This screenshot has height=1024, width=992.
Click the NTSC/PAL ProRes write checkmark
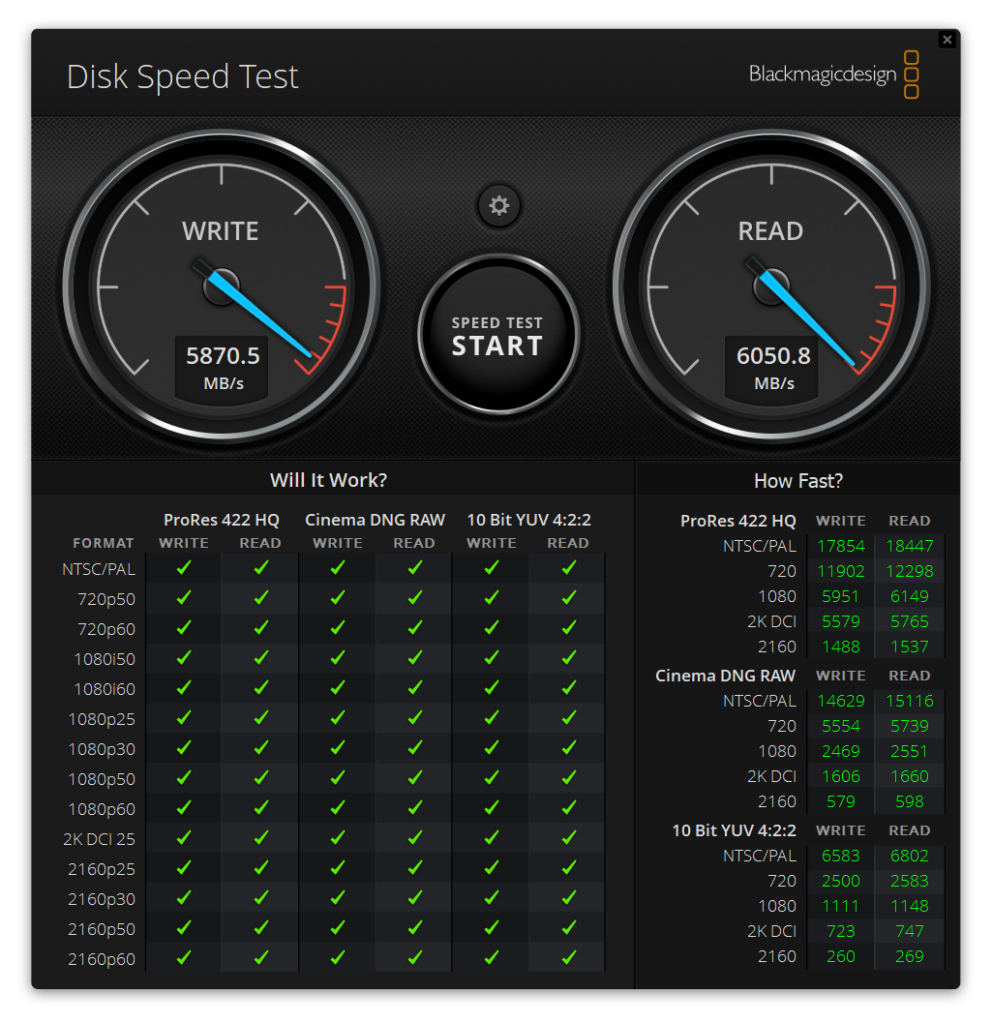pyautogui.click(x=184, y=568)
